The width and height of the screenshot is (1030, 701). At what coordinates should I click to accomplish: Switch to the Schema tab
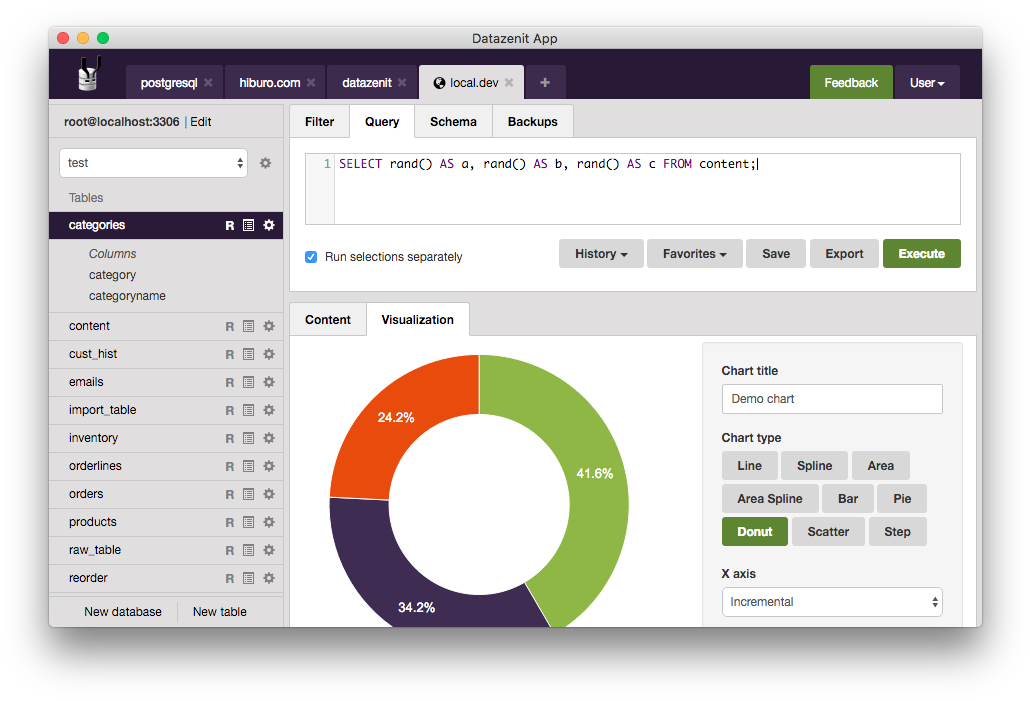453,121
